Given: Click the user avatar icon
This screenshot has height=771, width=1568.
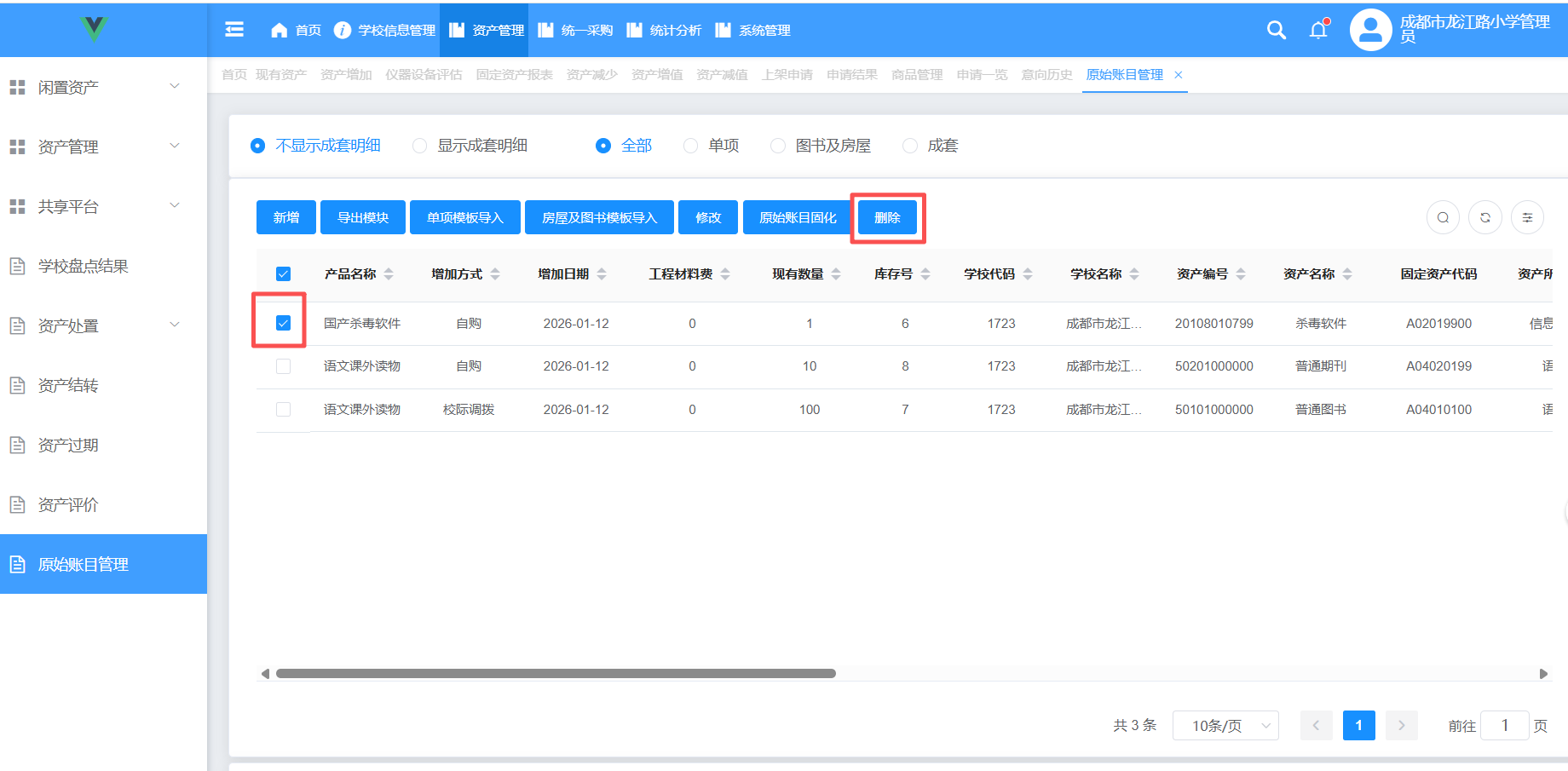Looking at the screenshot, I should click(1370, 31).
